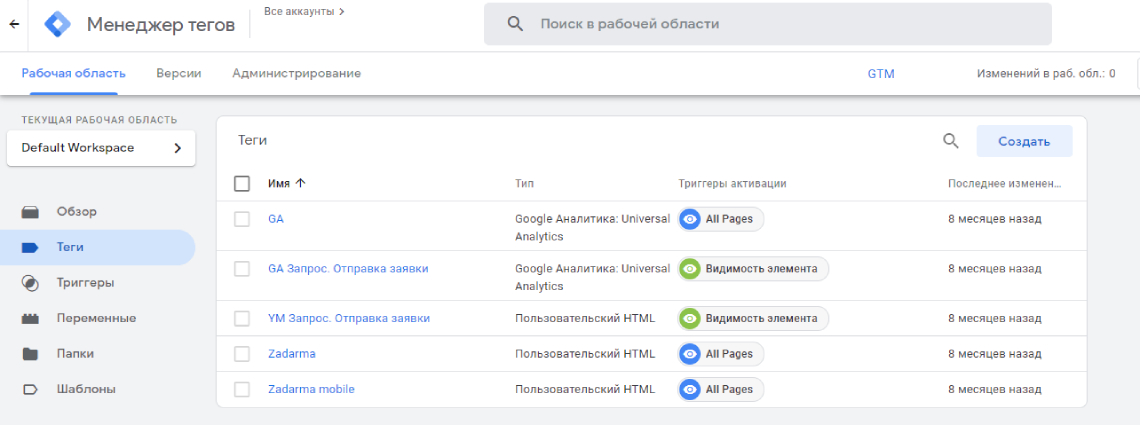Click Изменений в раб. обл.: 0 counter
This screenshot has width=1140, height=425.
(1046, 73)
